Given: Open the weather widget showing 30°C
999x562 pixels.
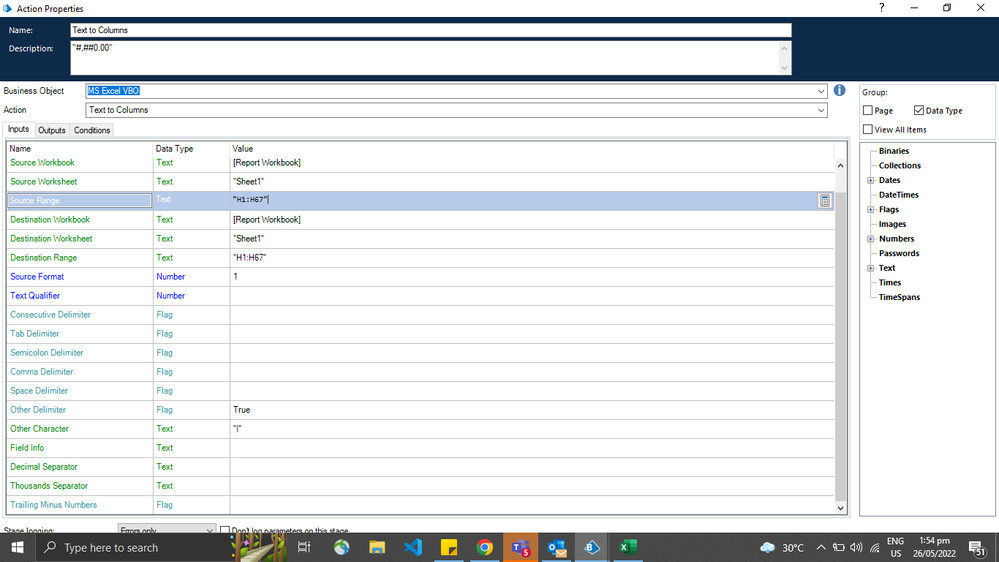Looking at the screenshot, I should click(x=782, y=548).
